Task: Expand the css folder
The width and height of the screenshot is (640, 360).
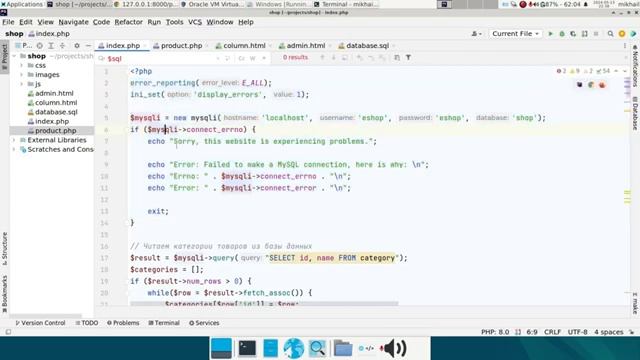Action: coord(22,65)
